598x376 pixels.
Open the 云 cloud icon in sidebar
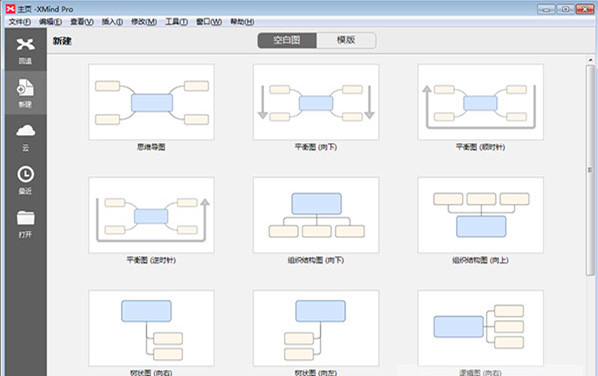pyautogui.click(x=26, y=131)
